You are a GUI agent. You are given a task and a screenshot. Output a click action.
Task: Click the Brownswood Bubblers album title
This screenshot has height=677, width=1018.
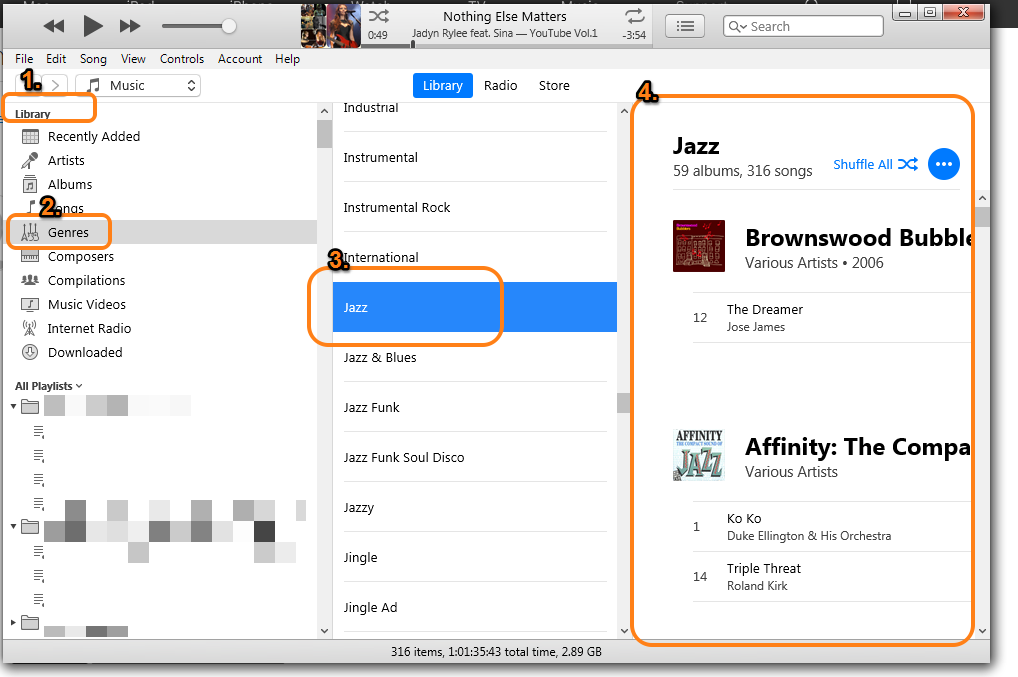(858, 238)
